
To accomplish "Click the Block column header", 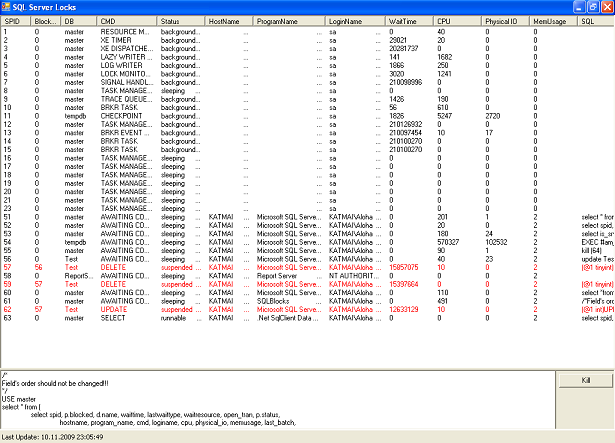I will 46,21.
